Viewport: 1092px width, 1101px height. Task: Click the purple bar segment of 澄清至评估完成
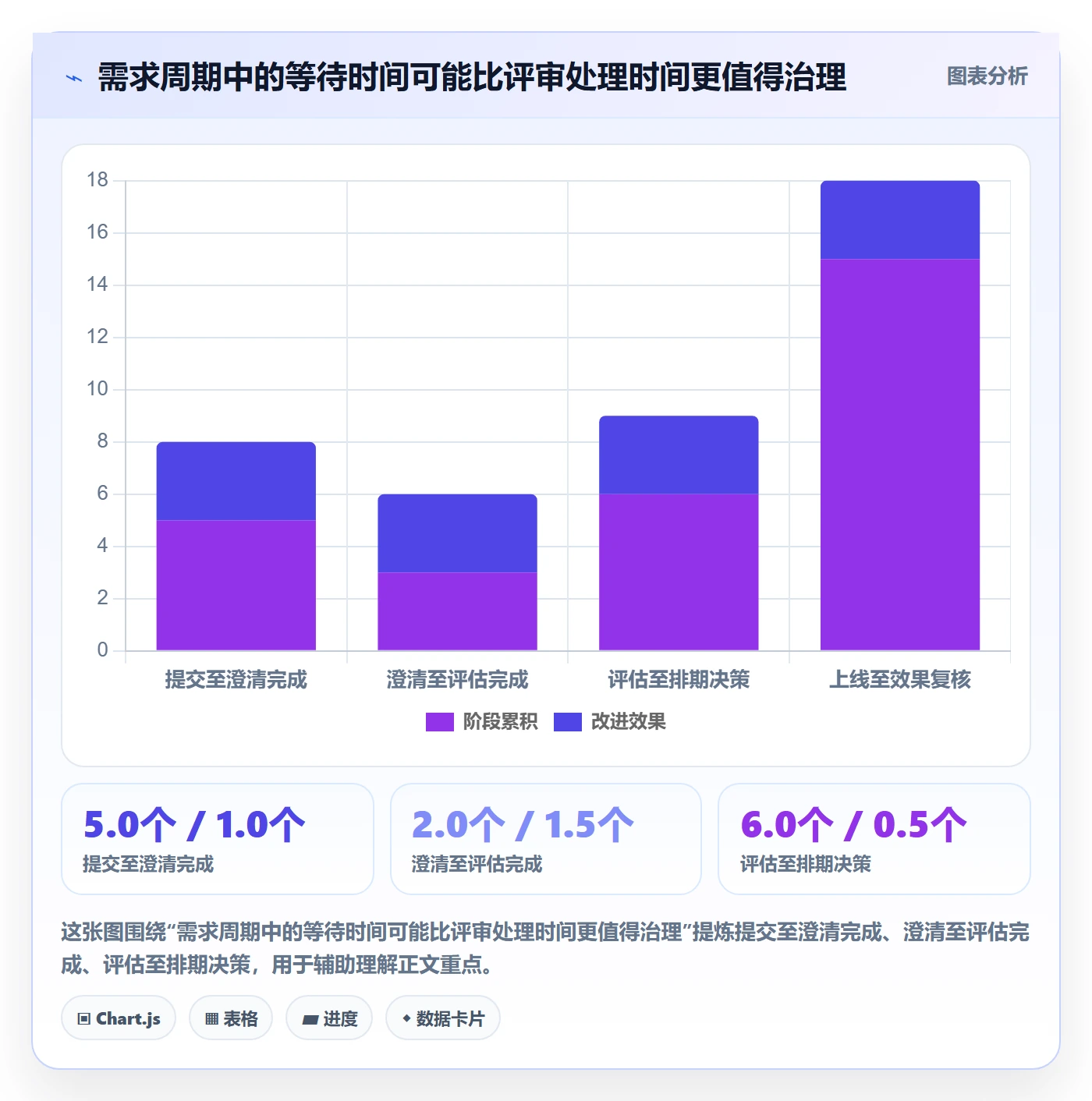pyautogui.click(x=458, y=611)
